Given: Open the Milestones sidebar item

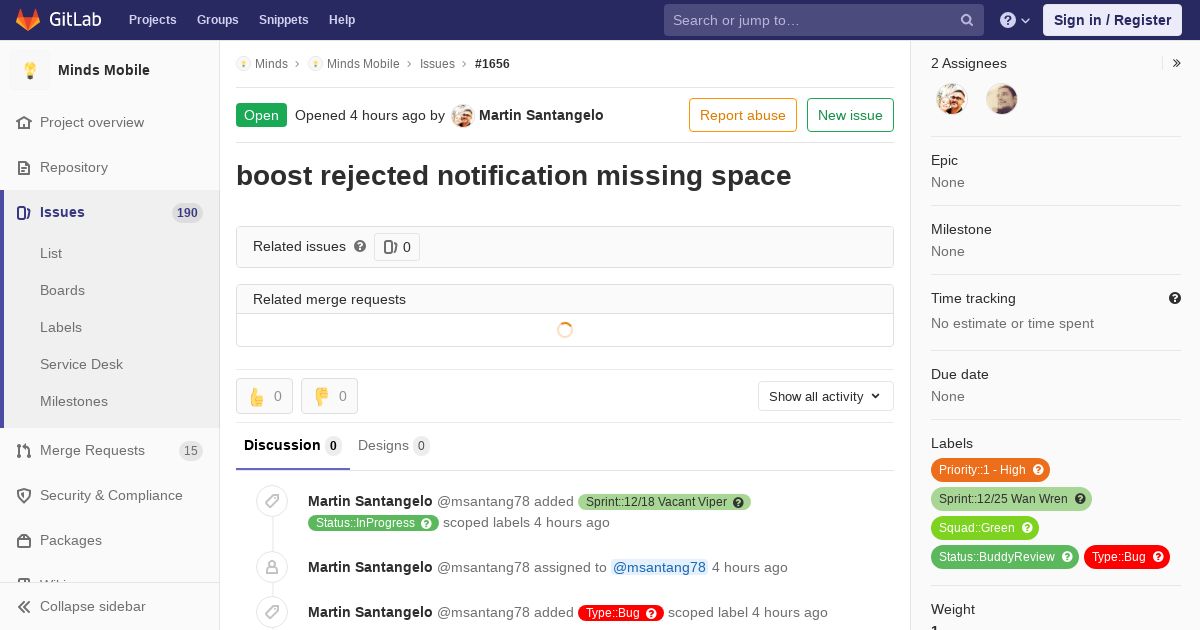Looking at the screenshot, I should tap(74, 401).
